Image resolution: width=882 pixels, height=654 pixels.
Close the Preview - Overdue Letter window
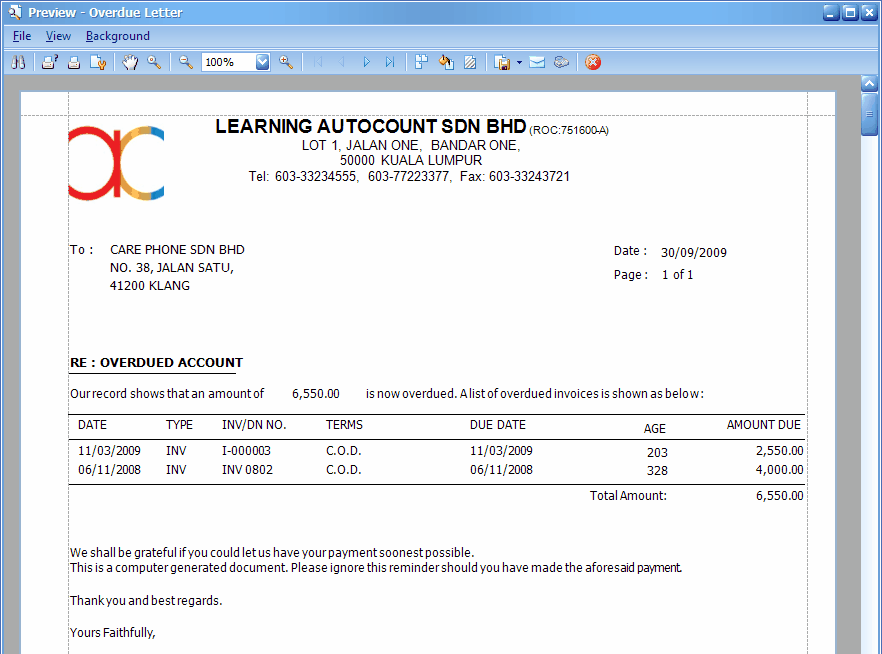point(869,12)
